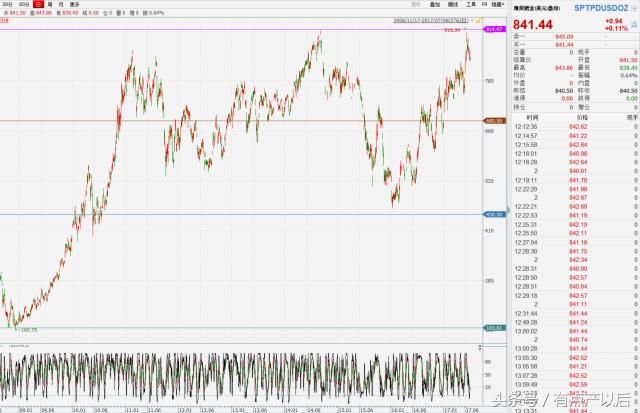The image size is (640, 413).
Task: Click the 916.34 high label on chart
Action: click(452, 30)
